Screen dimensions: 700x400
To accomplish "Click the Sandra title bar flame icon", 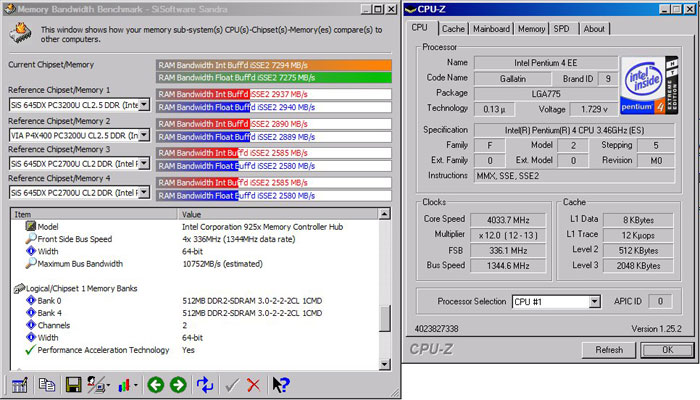I will [x=10, y=9].
